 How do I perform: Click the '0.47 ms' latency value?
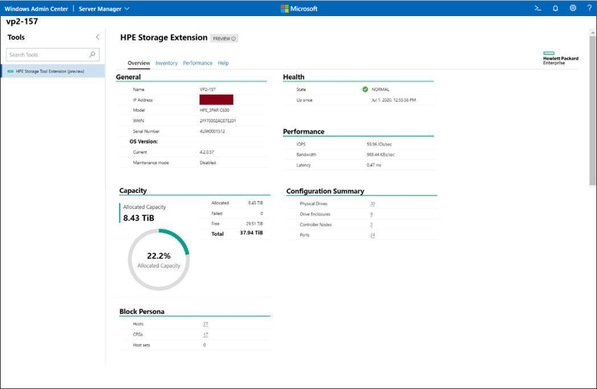(x=374, y=165)
